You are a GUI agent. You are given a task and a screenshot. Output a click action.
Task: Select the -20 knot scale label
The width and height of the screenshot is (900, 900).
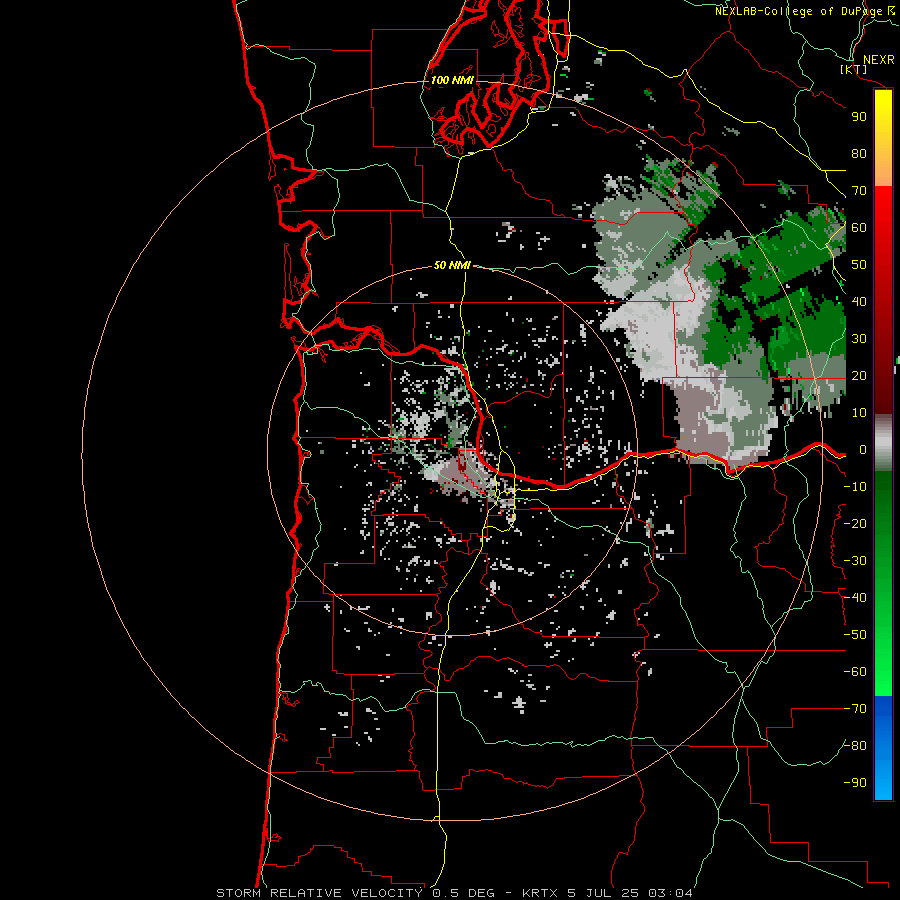[x=855, y=523]
